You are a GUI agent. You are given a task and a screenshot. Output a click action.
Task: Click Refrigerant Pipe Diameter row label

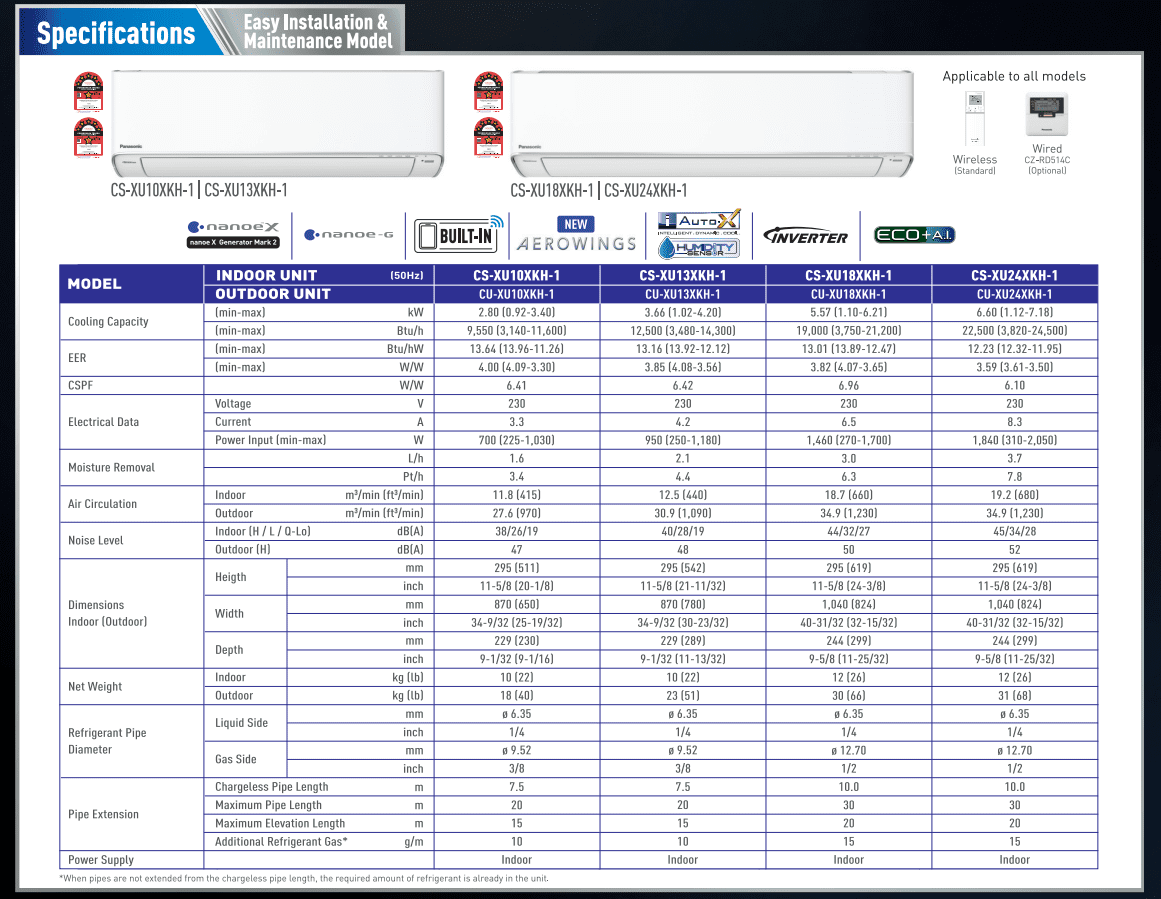click(x=107, y=741)
